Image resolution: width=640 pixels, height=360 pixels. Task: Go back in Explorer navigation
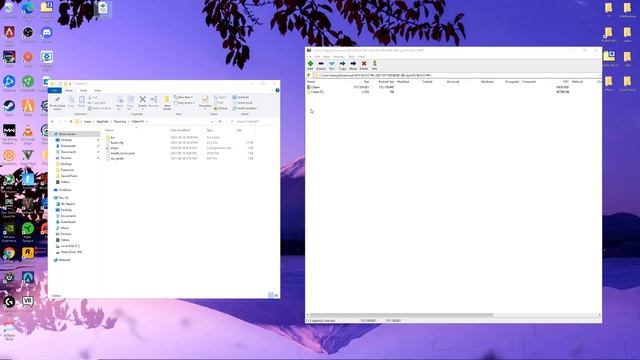click(52, 122)
